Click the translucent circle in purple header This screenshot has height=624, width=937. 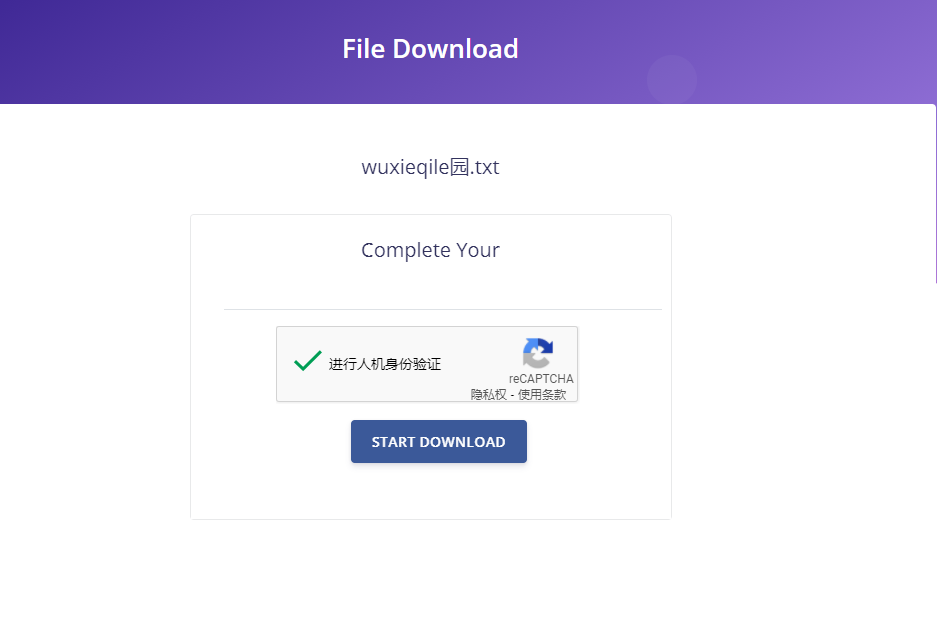[x=672, y=79]
